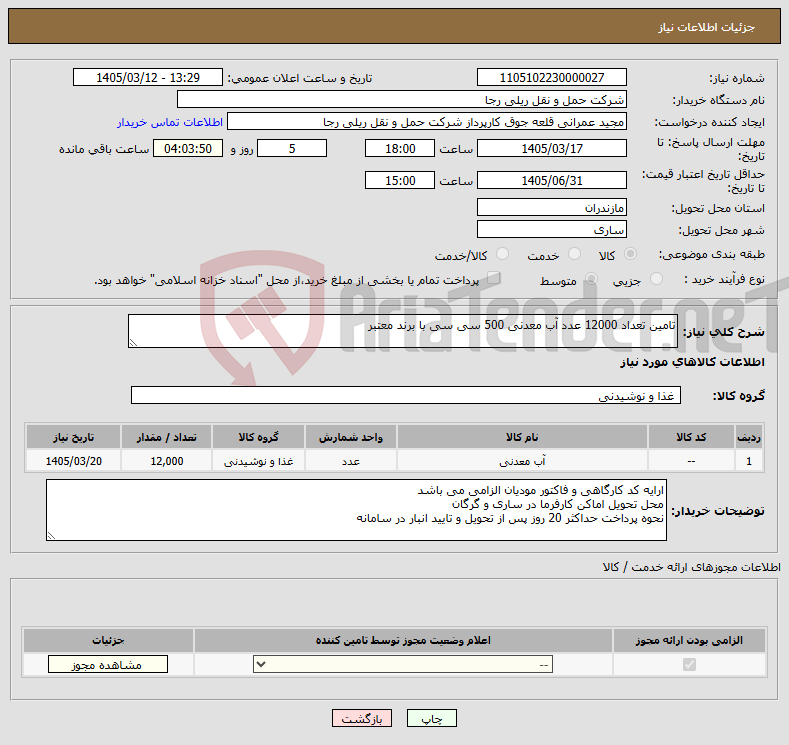Click the بازگشت back button
The width and height of the screenshot is (789, 745).
point(362,718)
